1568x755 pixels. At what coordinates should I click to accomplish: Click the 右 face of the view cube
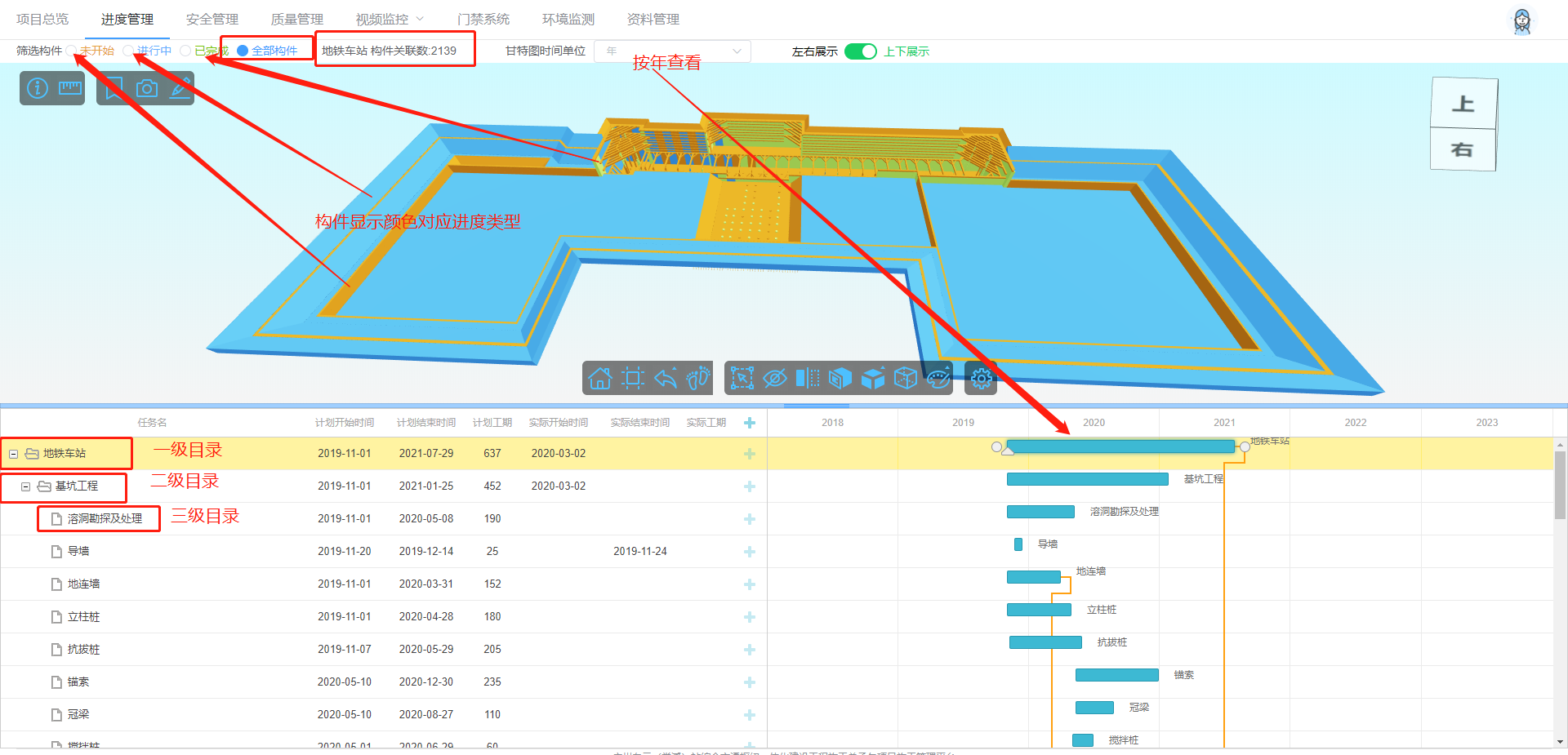tap(1463, 149)
